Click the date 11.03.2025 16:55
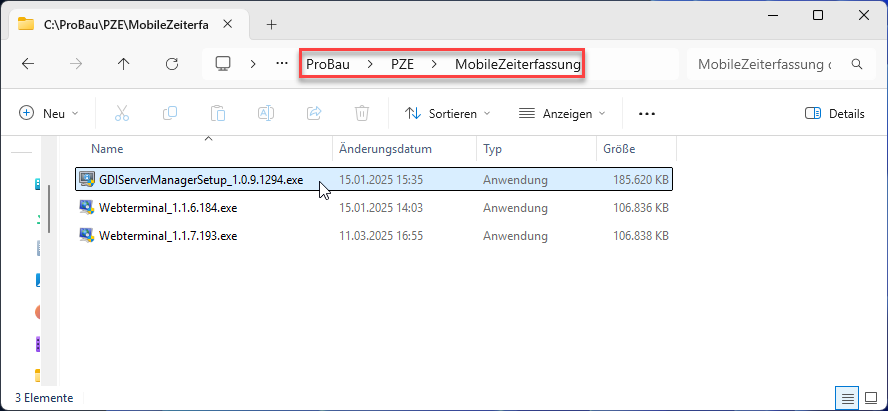The image size is (888, 411). pos(381,236)
